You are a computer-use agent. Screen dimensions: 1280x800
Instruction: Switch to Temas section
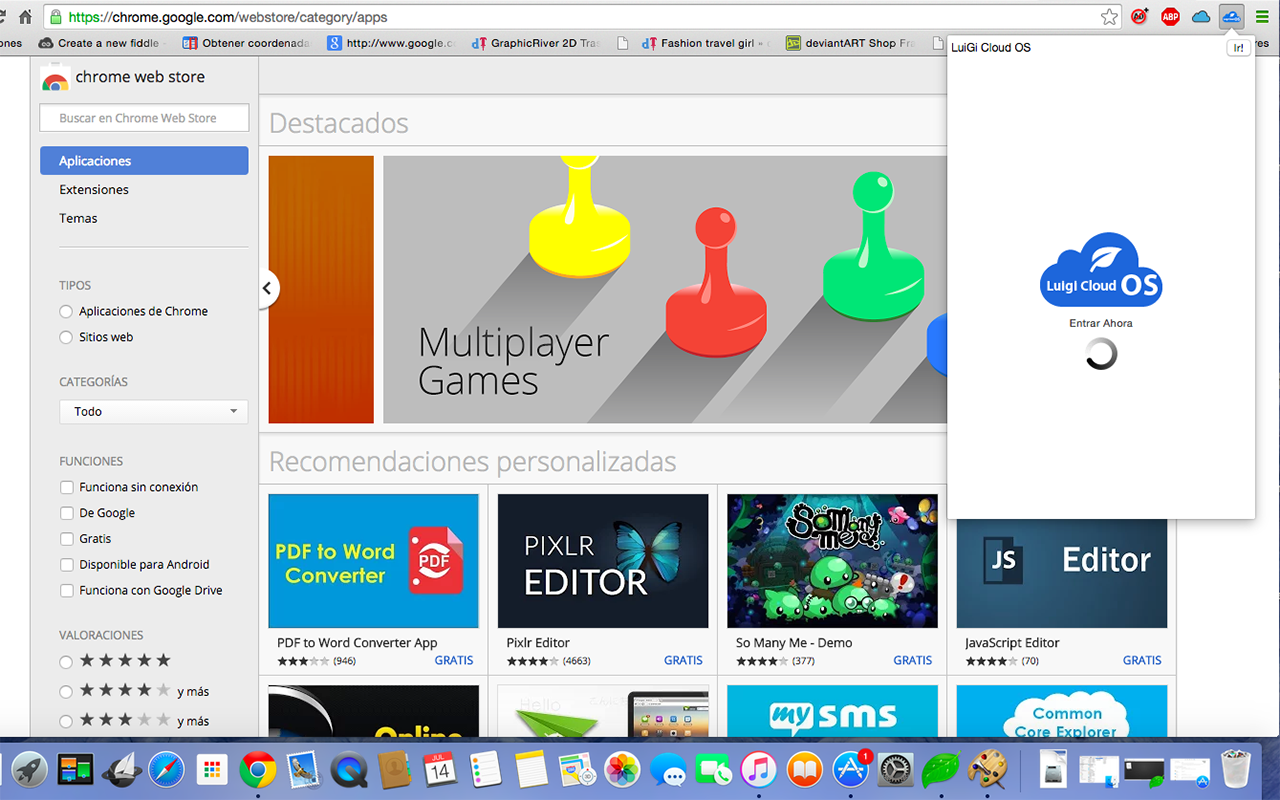[x=78, y=218]
